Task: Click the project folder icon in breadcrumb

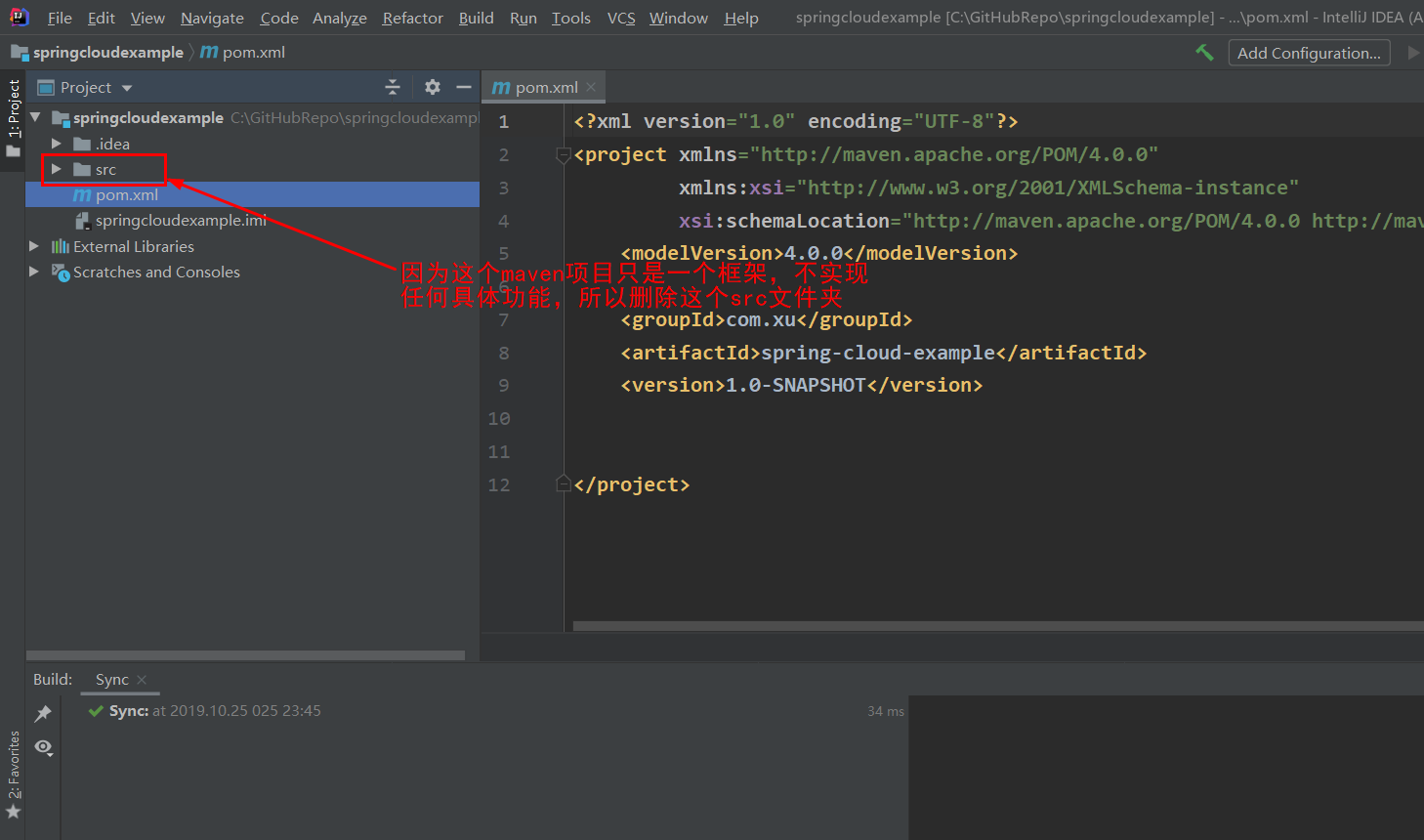Action: click(20, 52)
